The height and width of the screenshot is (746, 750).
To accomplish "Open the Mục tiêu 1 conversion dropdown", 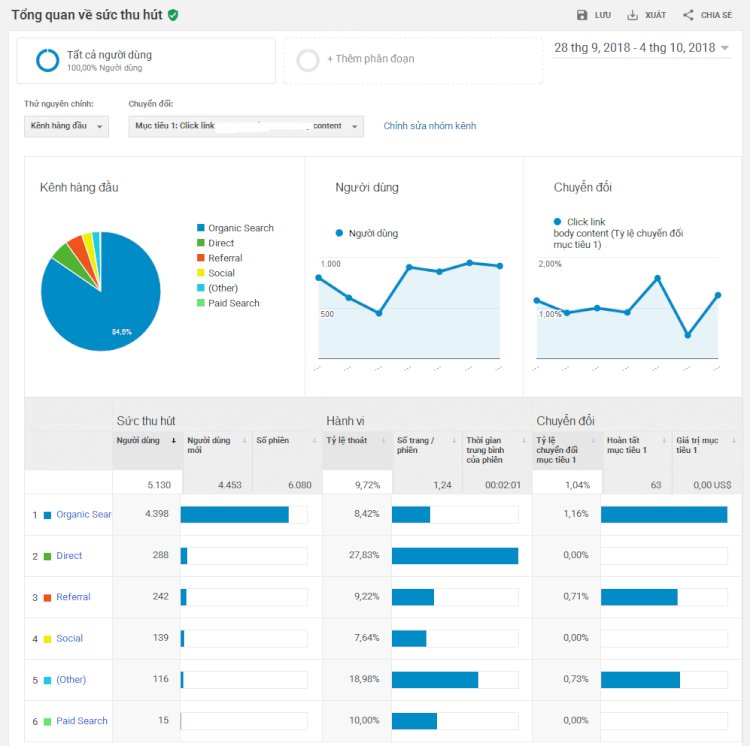I will point(246,126).
